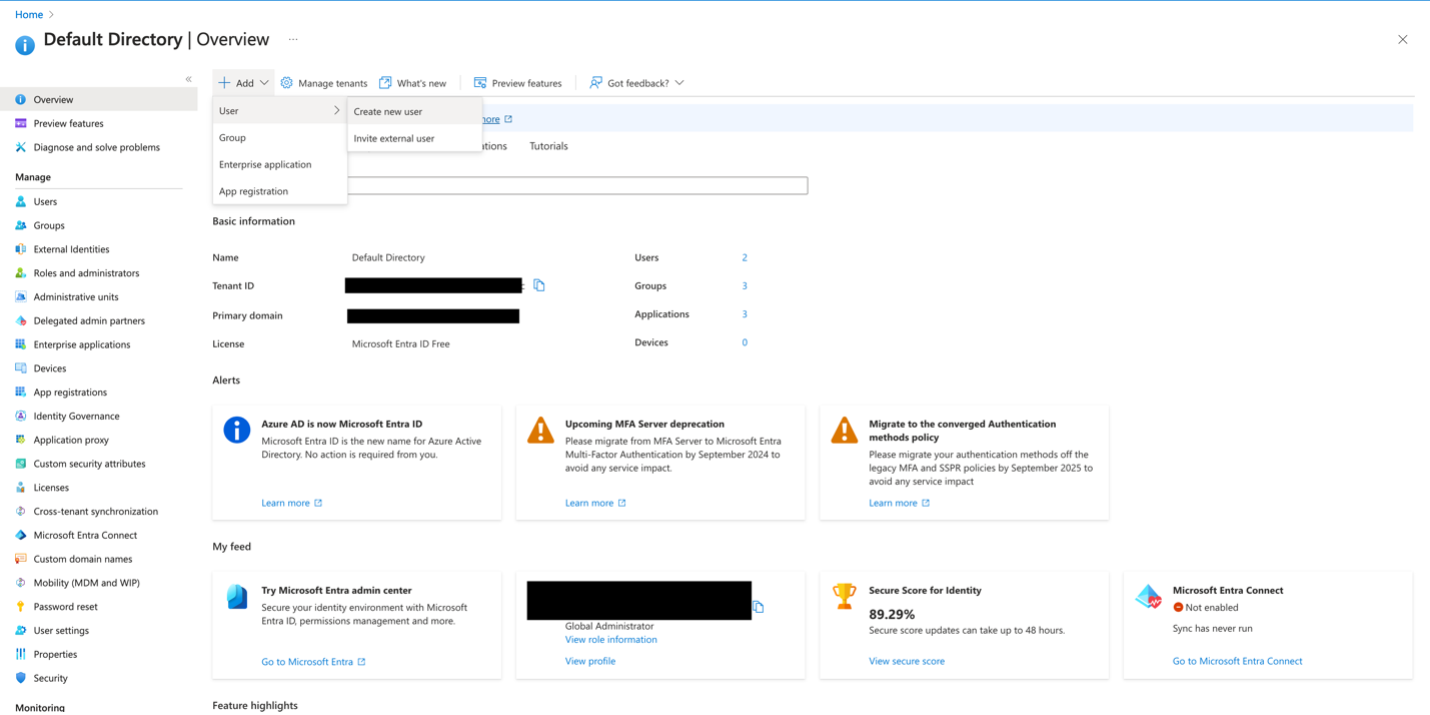Close the Default Directory blade
The image size is (1430, 715).
point(1403,40)
